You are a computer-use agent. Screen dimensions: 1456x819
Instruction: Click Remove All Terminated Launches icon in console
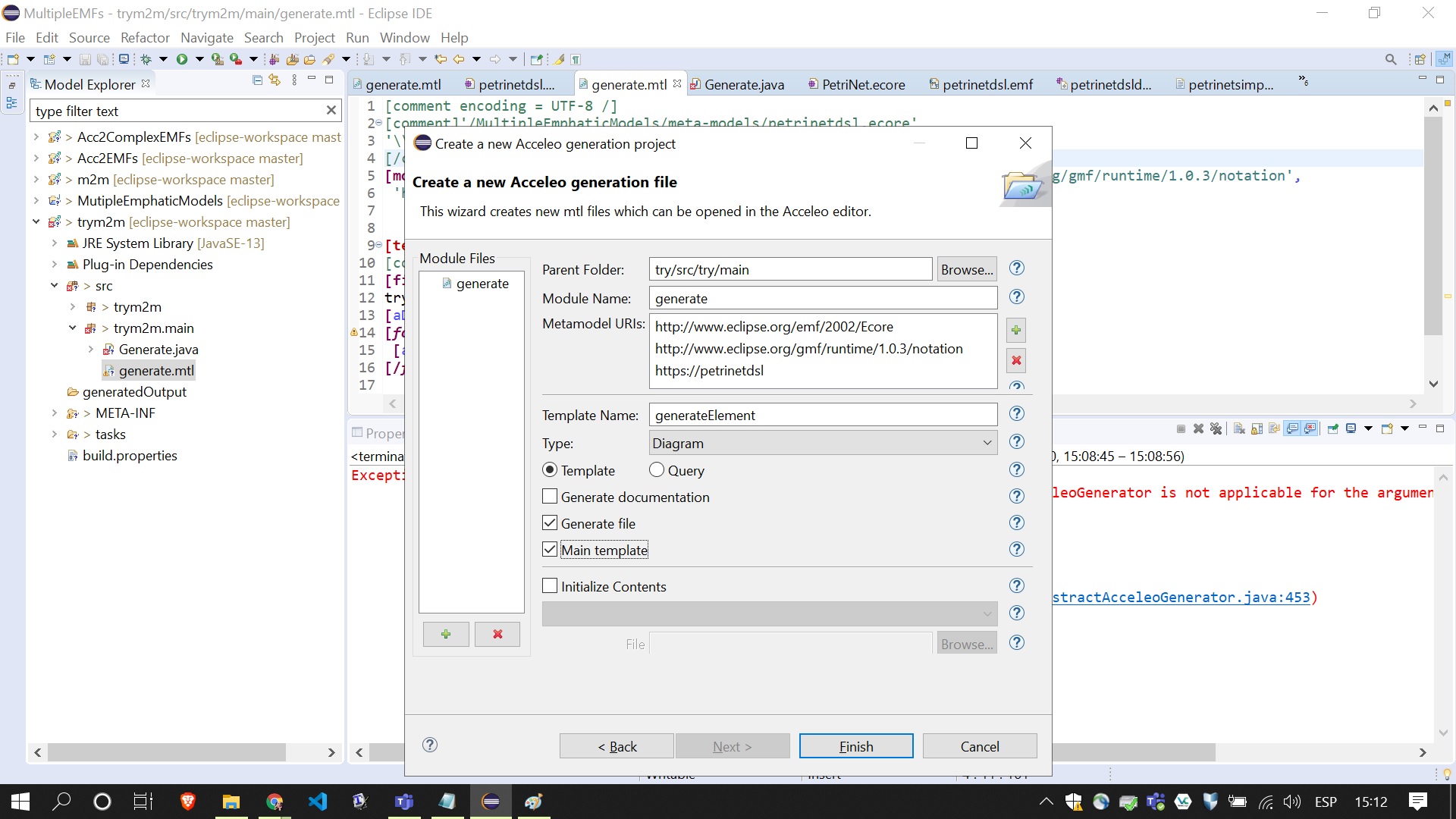[x=1216, y=429]
